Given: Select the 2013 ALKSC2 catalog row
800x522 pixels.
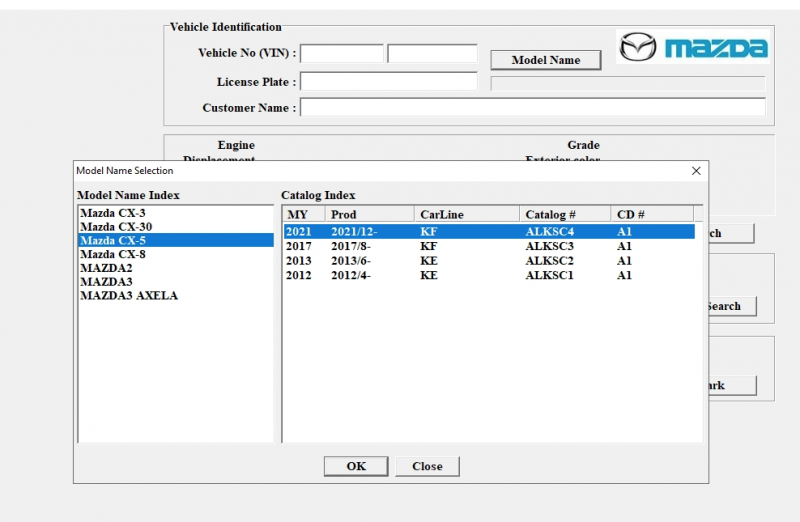Looking at the screenshot, I should coord(489,261).
